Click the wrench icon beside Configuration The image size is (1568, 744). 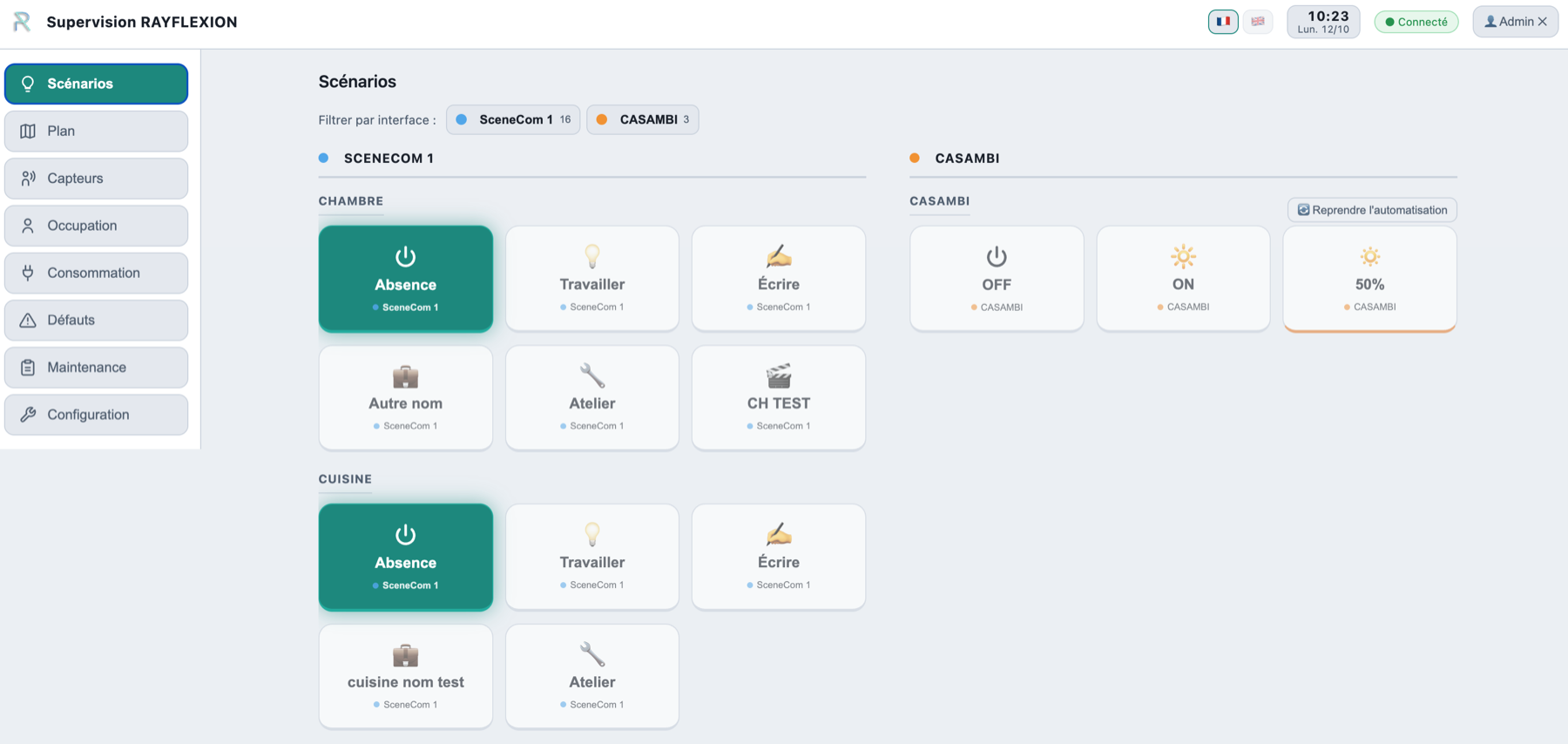(x=28, y=415)
